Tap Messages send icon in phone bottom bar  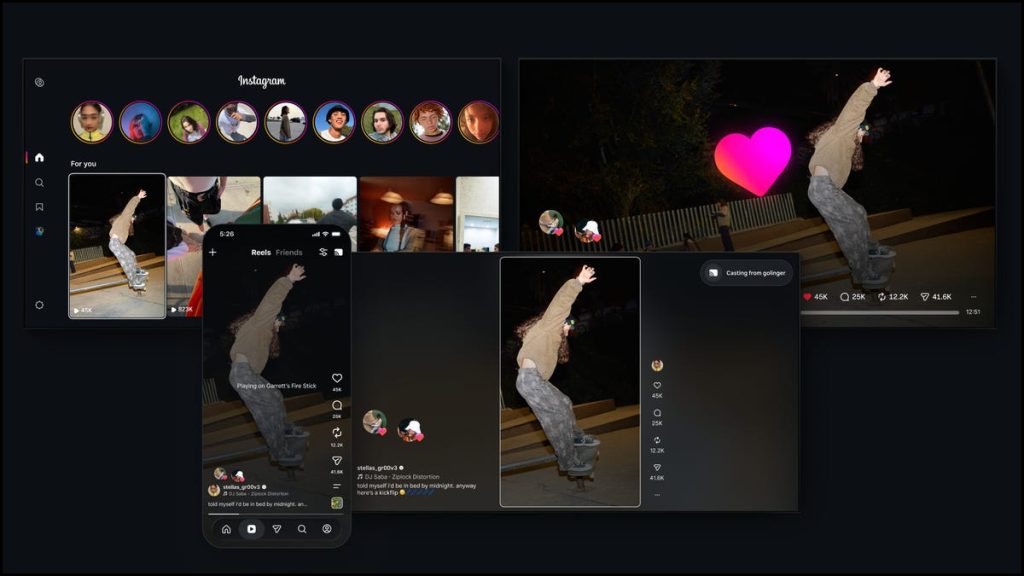tap(277, 529)
